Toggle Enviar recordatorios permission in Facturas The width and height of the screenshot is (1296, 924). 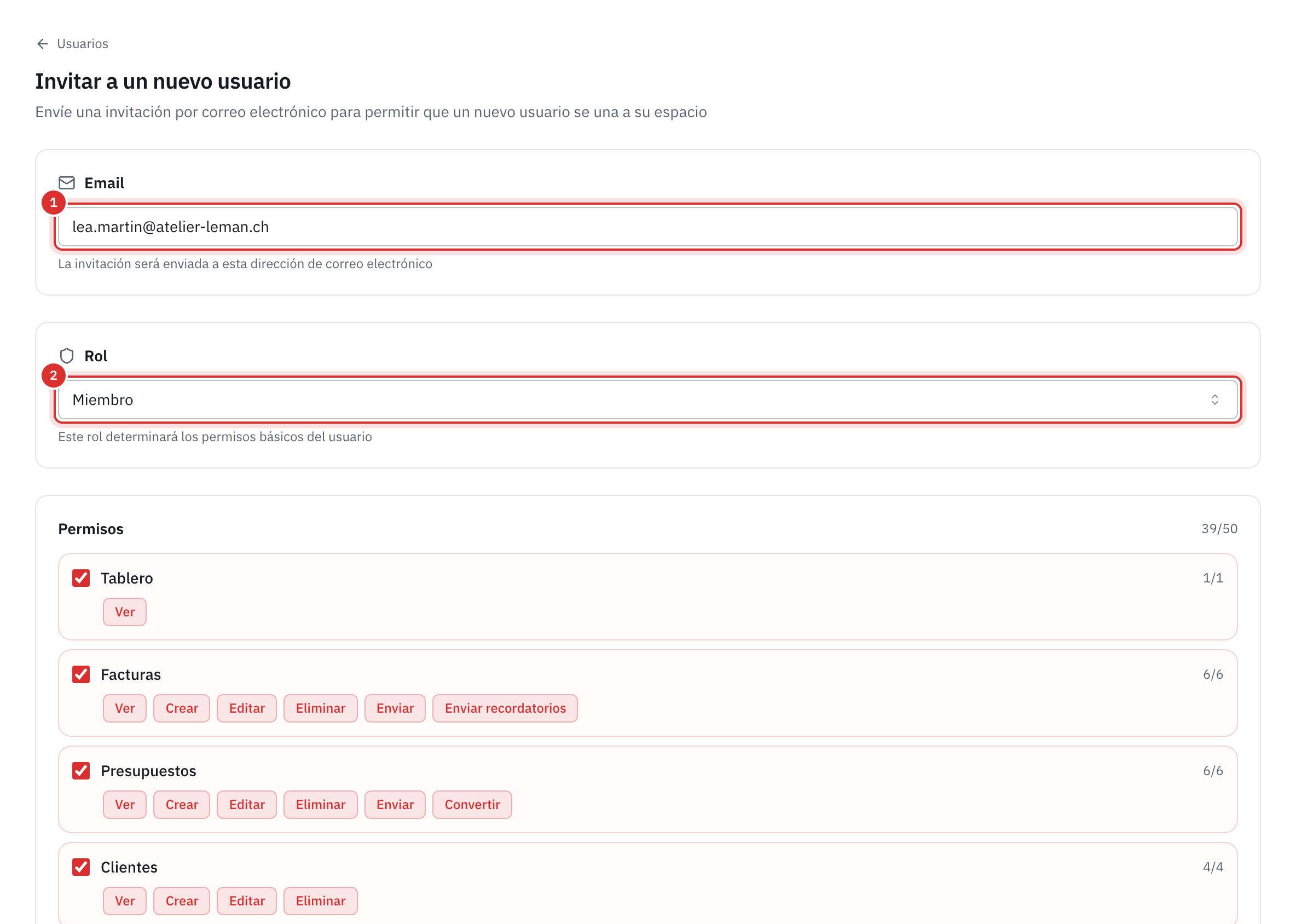505,708
